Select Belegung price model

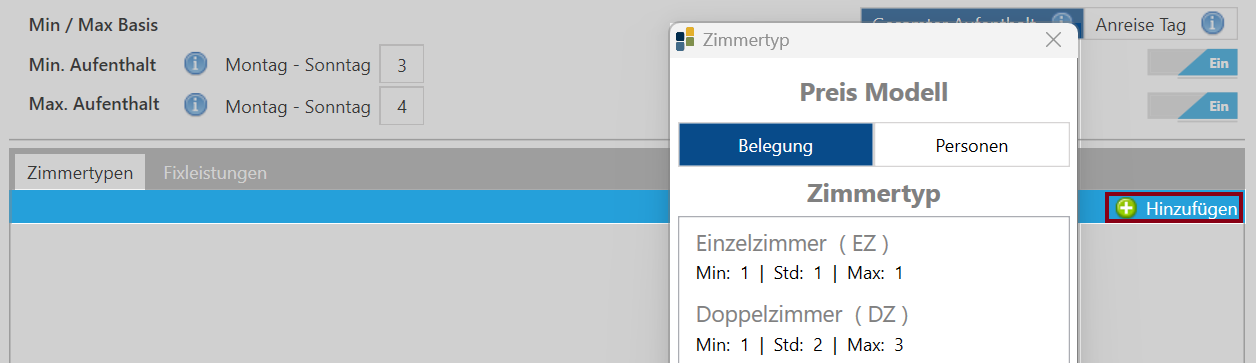click(776, 145)
